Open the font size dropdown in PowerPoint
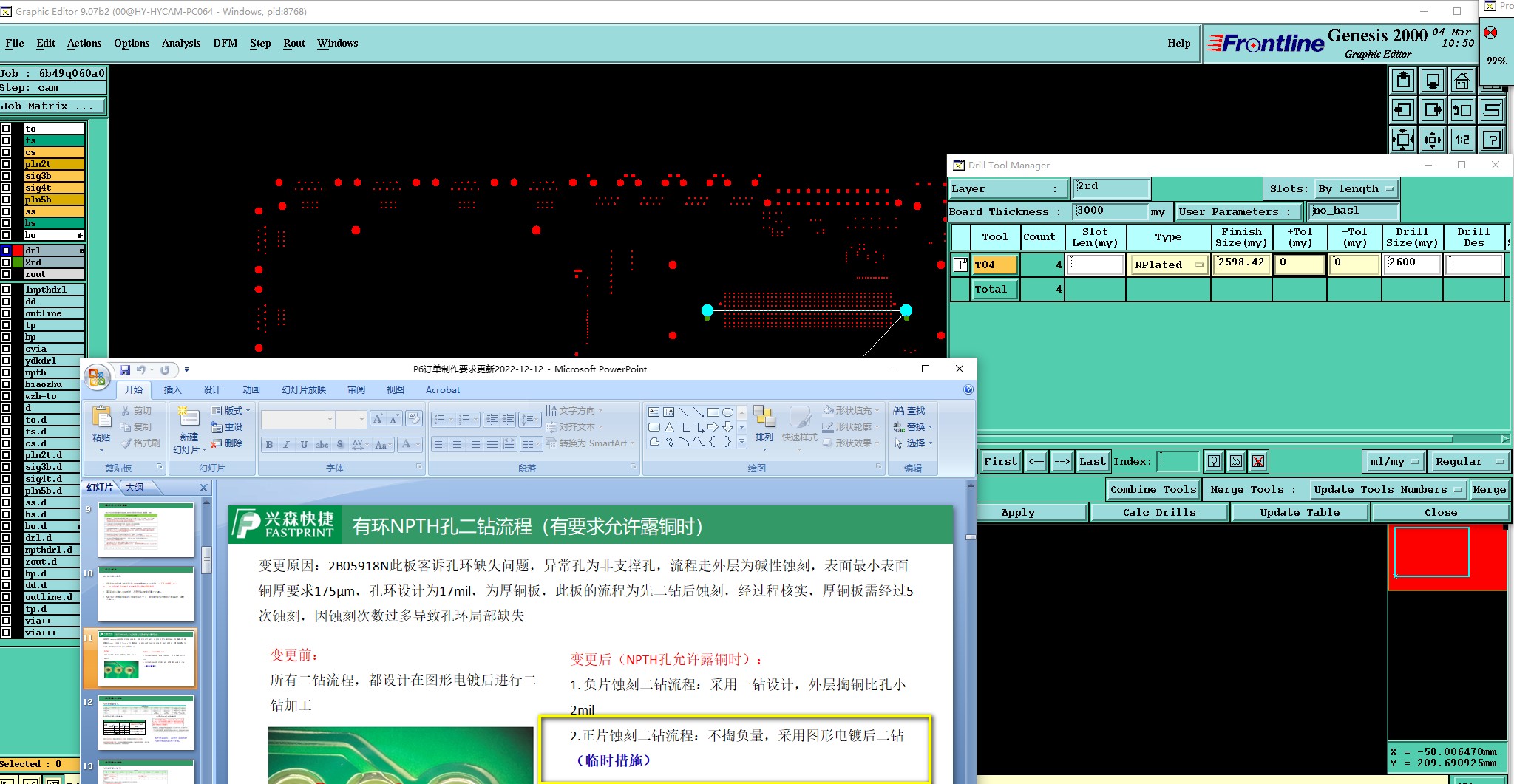The height and width of the screenshot is (784, 1514). (361, 419)
